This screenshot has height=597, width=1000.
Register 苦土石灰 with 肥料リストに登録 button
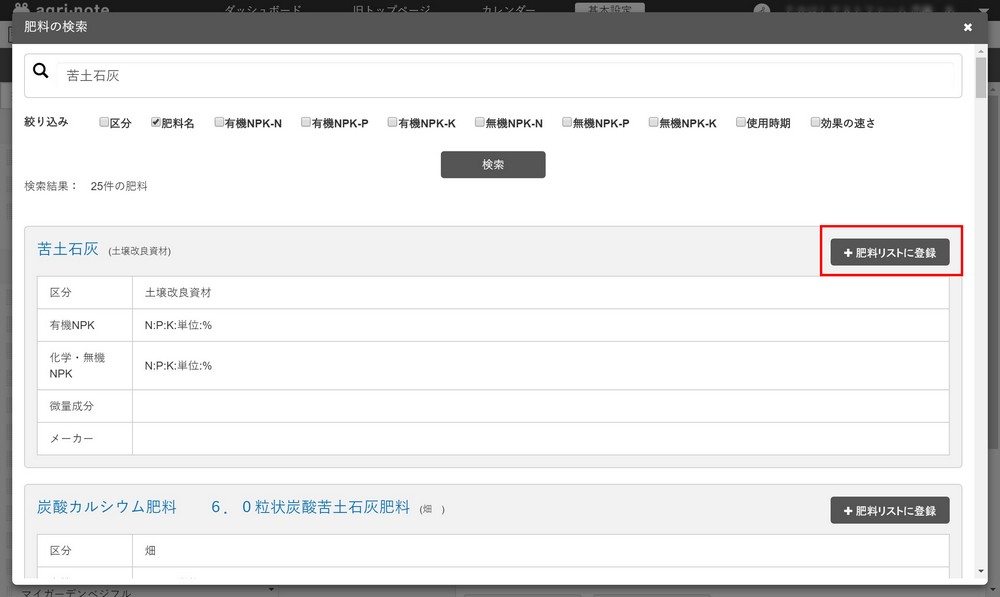[889, 253]
